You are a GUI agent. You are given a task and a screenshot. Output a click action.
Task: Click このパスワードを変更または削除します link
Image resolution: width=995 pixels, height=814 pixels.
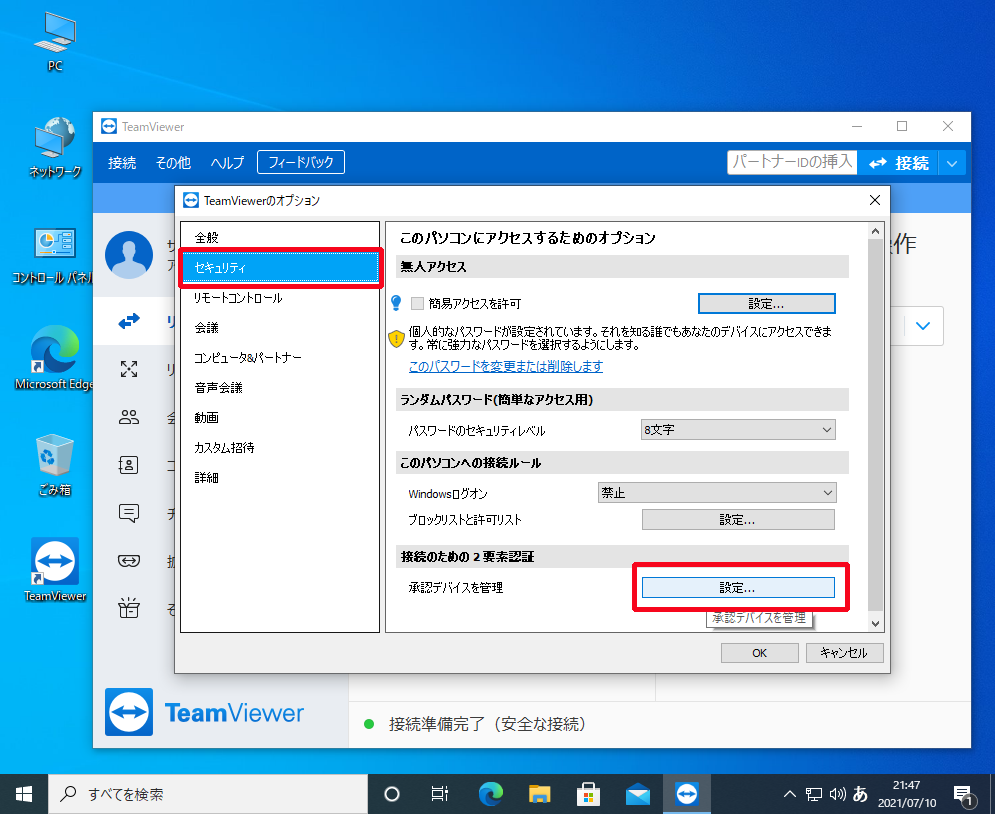point(505,366)
